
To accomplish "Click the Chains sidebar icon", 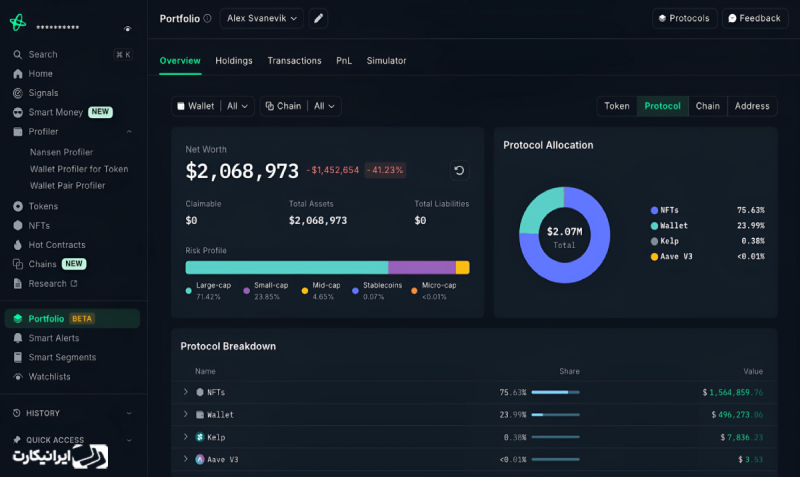I will pos(18,264).
